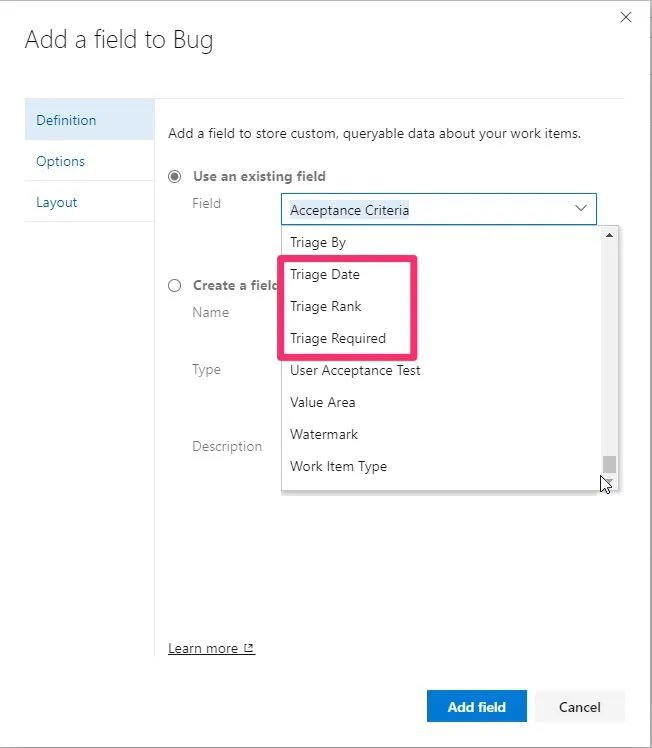Switch to the Layout tab

[x=56, y=202]
